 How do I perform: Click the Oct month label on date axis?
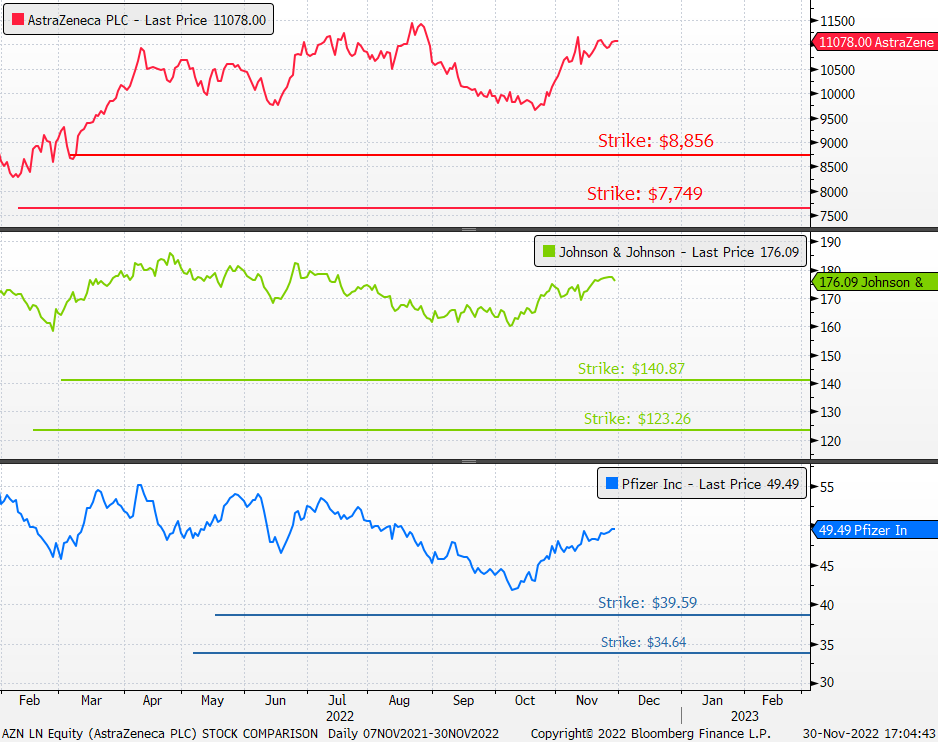point(525,700)
